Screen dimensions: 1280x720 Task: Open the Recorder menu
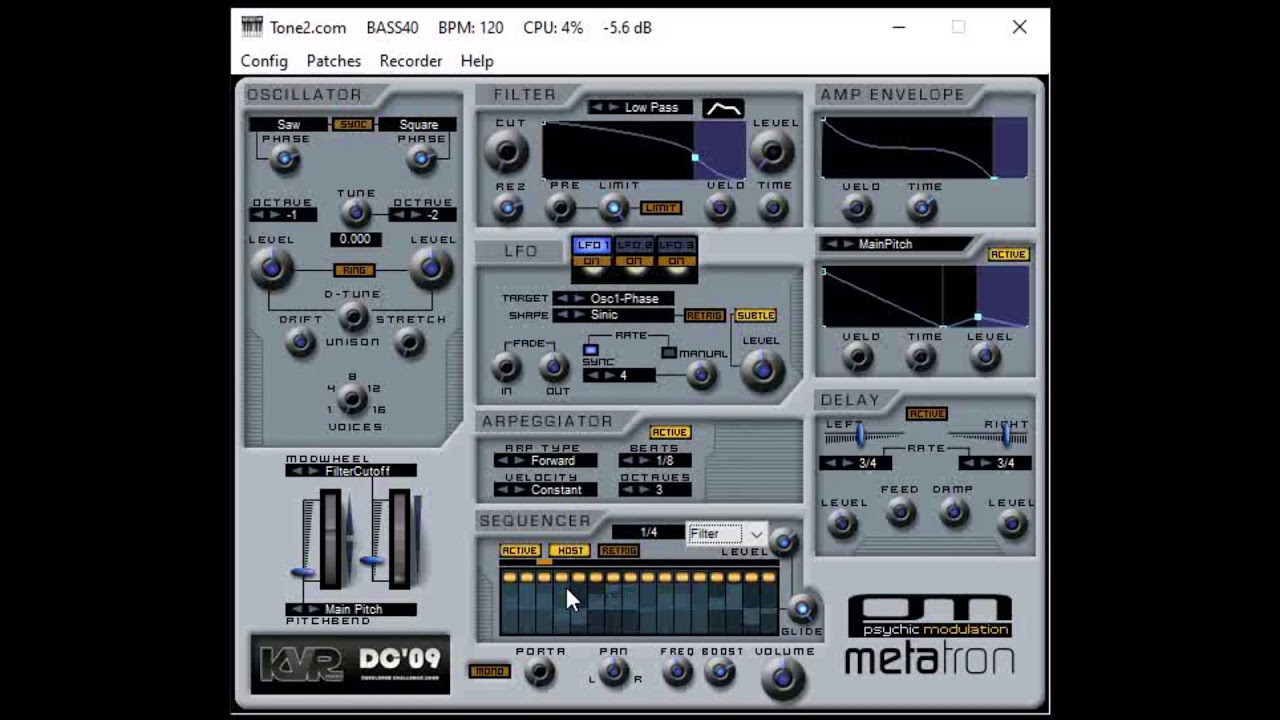(411, 61)
